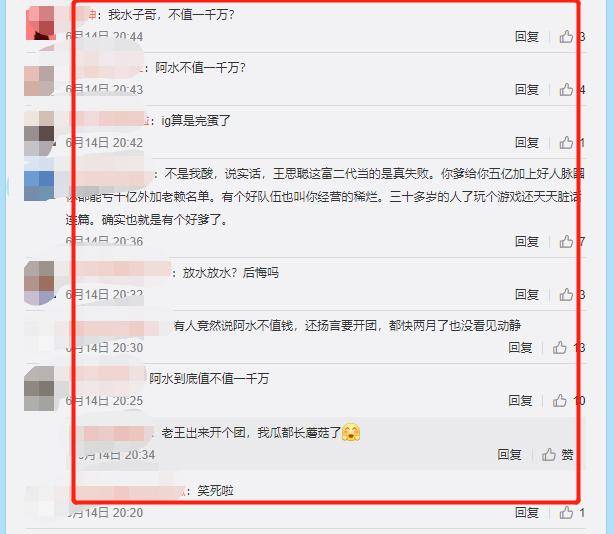
Task: Reply to the 20:43 comment
Action: [527, 90]
